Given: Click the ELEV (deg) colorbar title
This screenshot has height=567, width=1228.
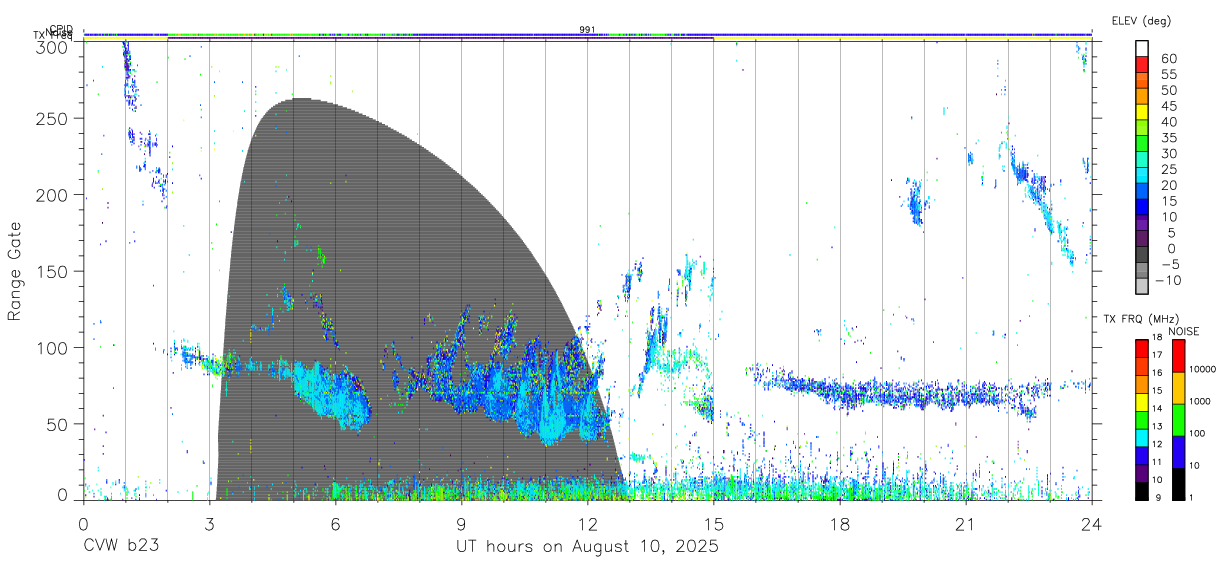Looking at the screenshot, I should tap(1141, 20).
